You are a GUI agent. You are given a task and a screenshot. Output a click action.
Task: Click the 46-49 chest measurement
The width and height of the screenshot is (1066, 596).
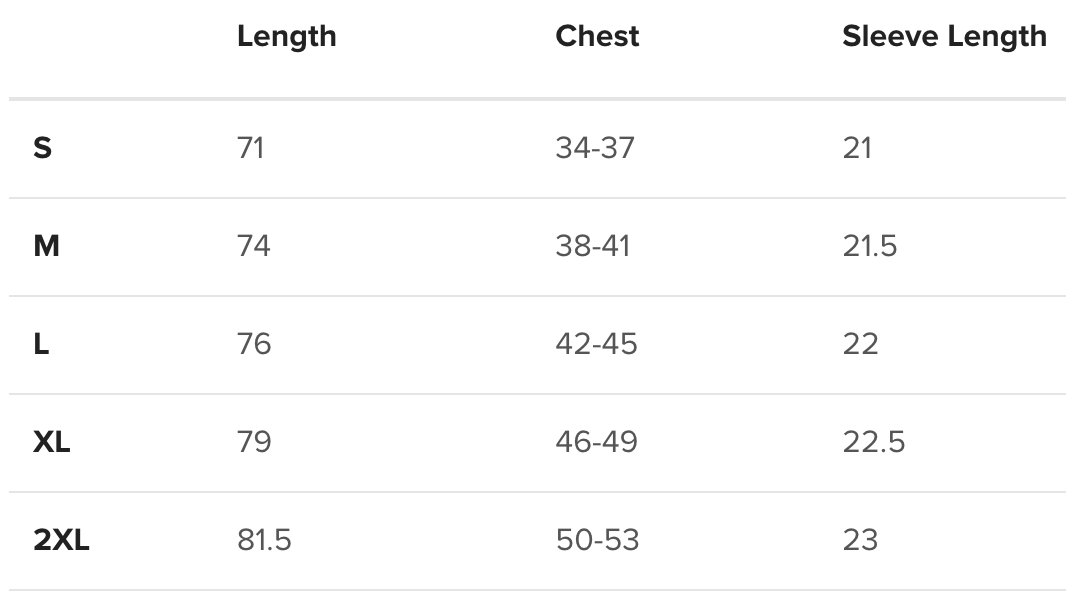[x=596, y=442]
